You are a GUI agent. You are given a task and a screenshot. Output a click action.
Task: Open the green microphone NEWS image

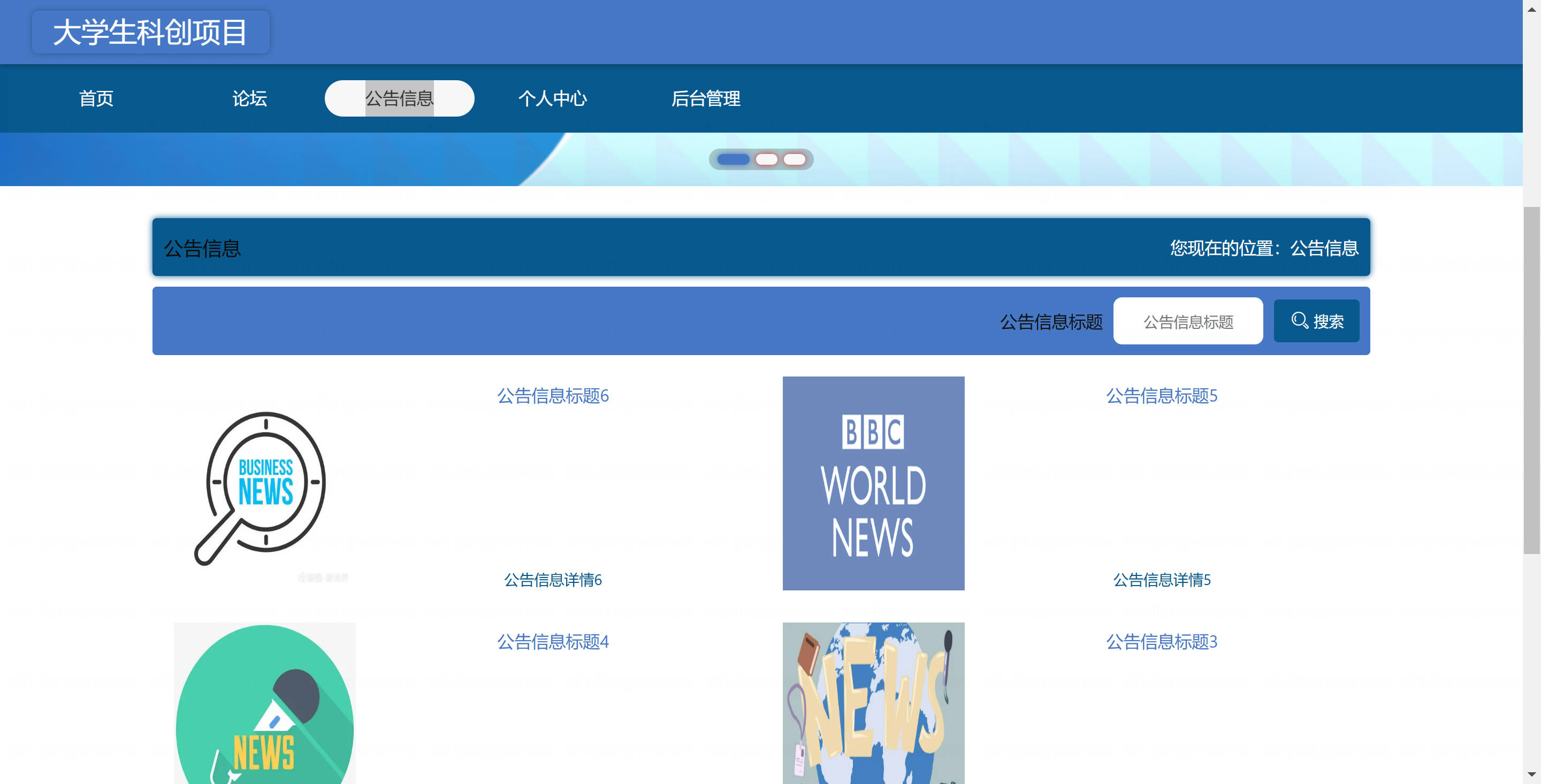pos(264,703)
